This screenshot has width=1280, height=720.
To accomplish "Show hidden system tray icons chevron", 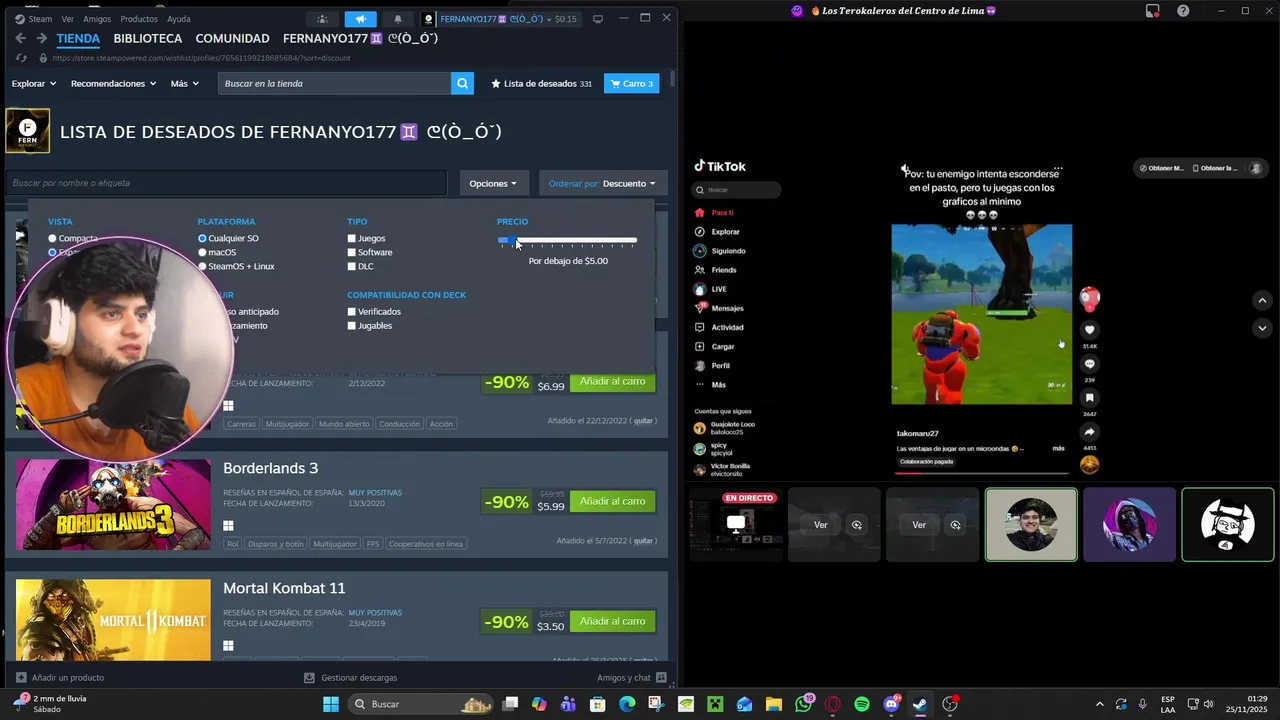I will pyautogui.click(x=1100, y=704).
